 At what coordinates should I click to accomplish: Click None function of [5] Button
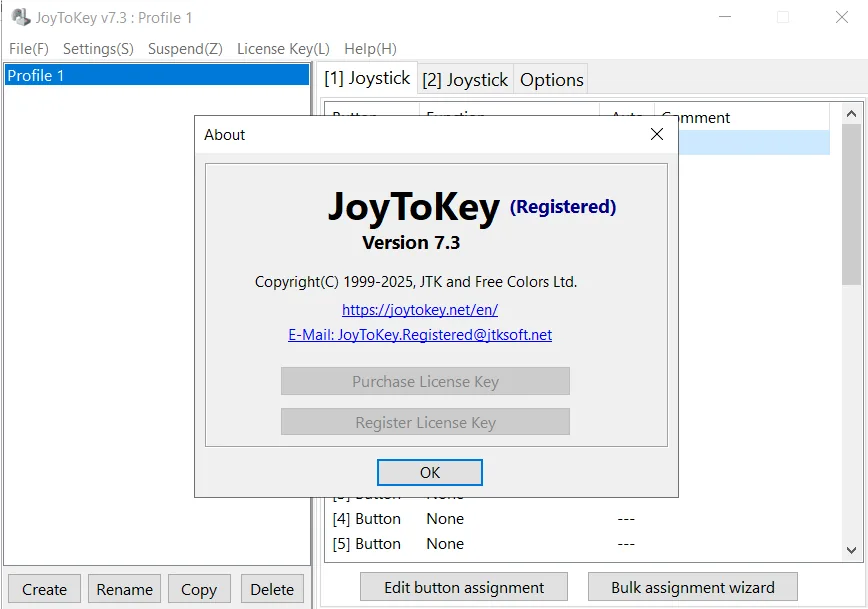[x=445, y=544]
